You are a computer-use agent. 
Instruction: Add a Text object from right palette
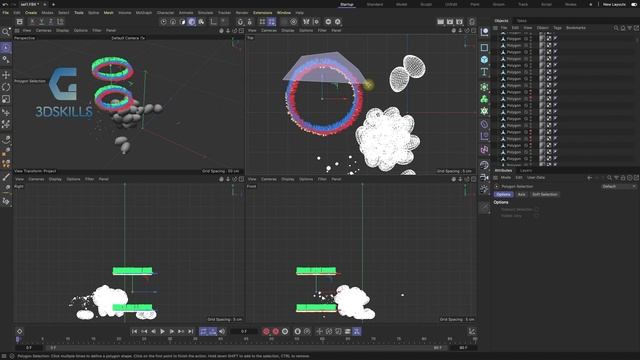(484, 72)
